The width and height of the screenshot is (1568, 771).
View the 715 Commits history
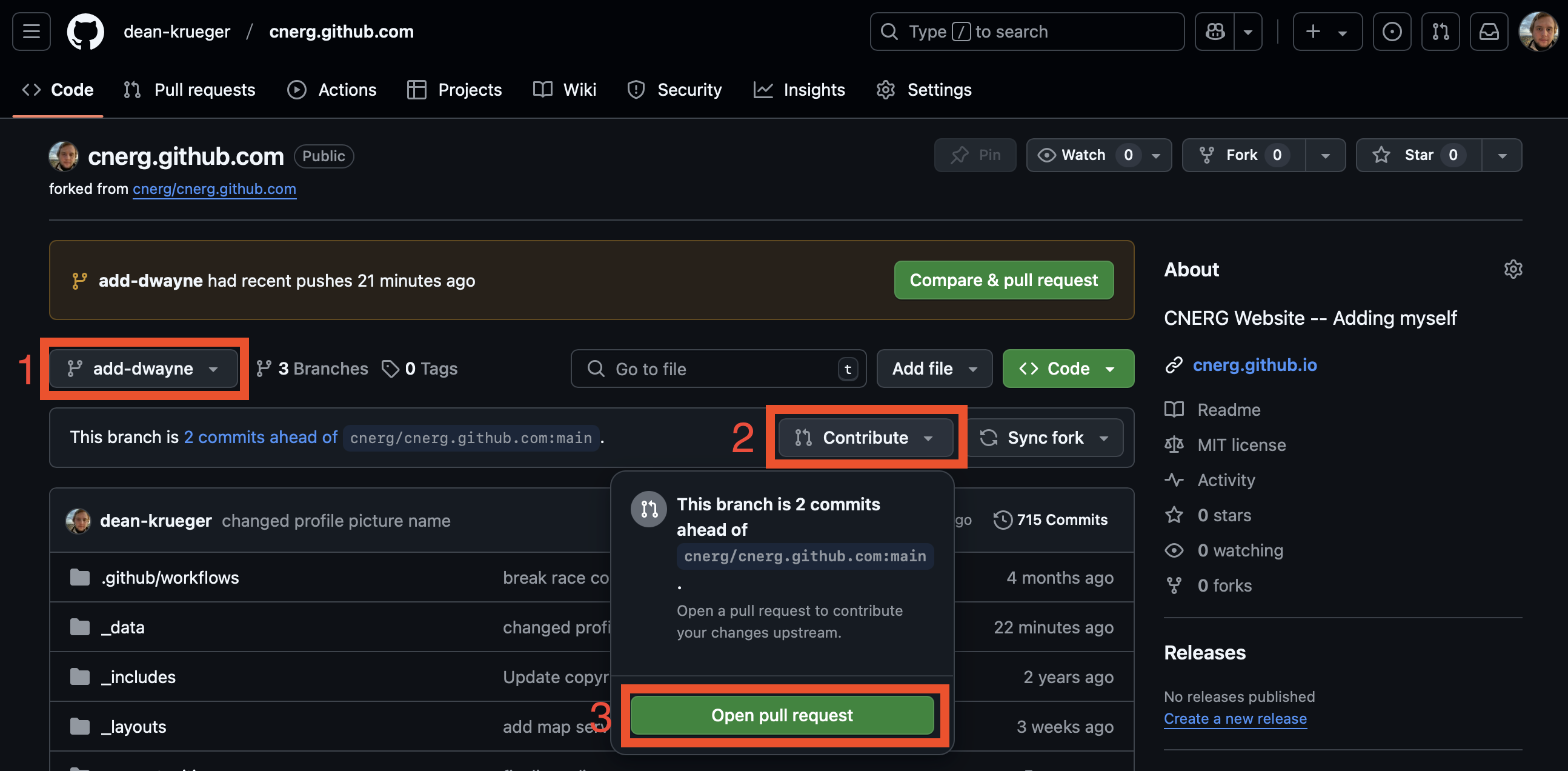click(x=1051, y=519)
